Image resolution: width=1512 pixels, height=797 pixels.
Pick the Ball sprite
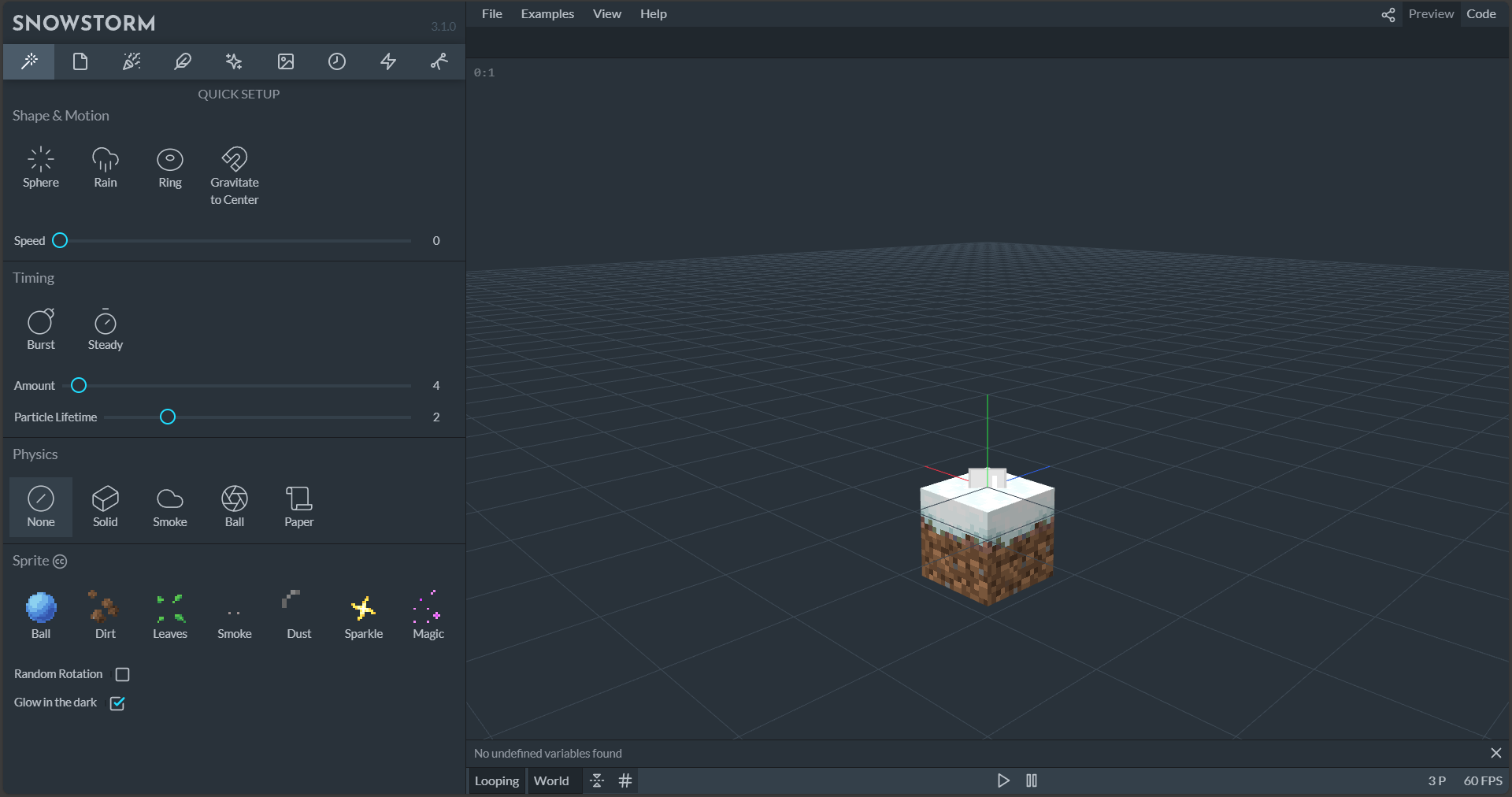[x=41, y=616]
